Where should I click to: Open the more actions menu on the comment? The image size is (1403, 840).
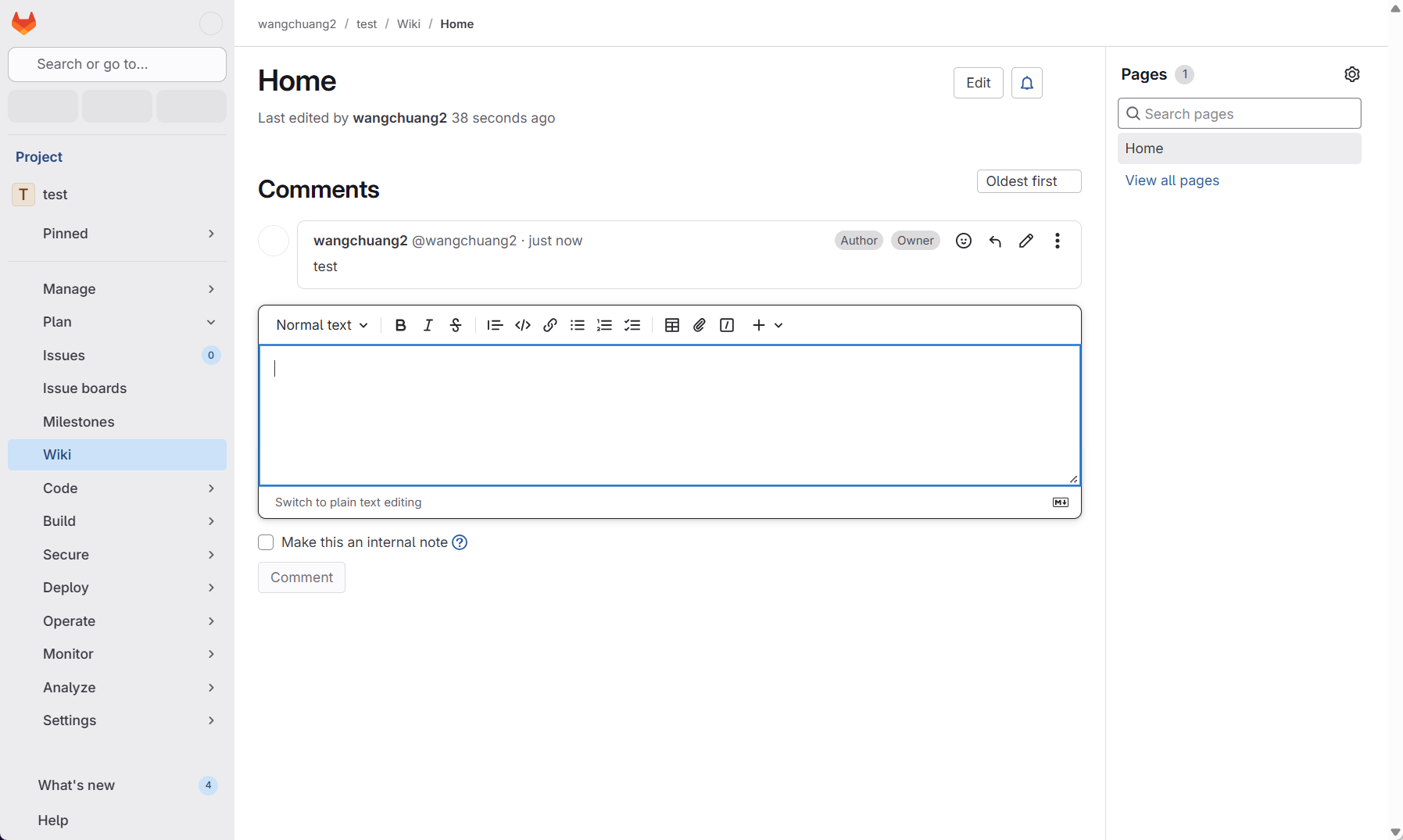coord(1058,241)
